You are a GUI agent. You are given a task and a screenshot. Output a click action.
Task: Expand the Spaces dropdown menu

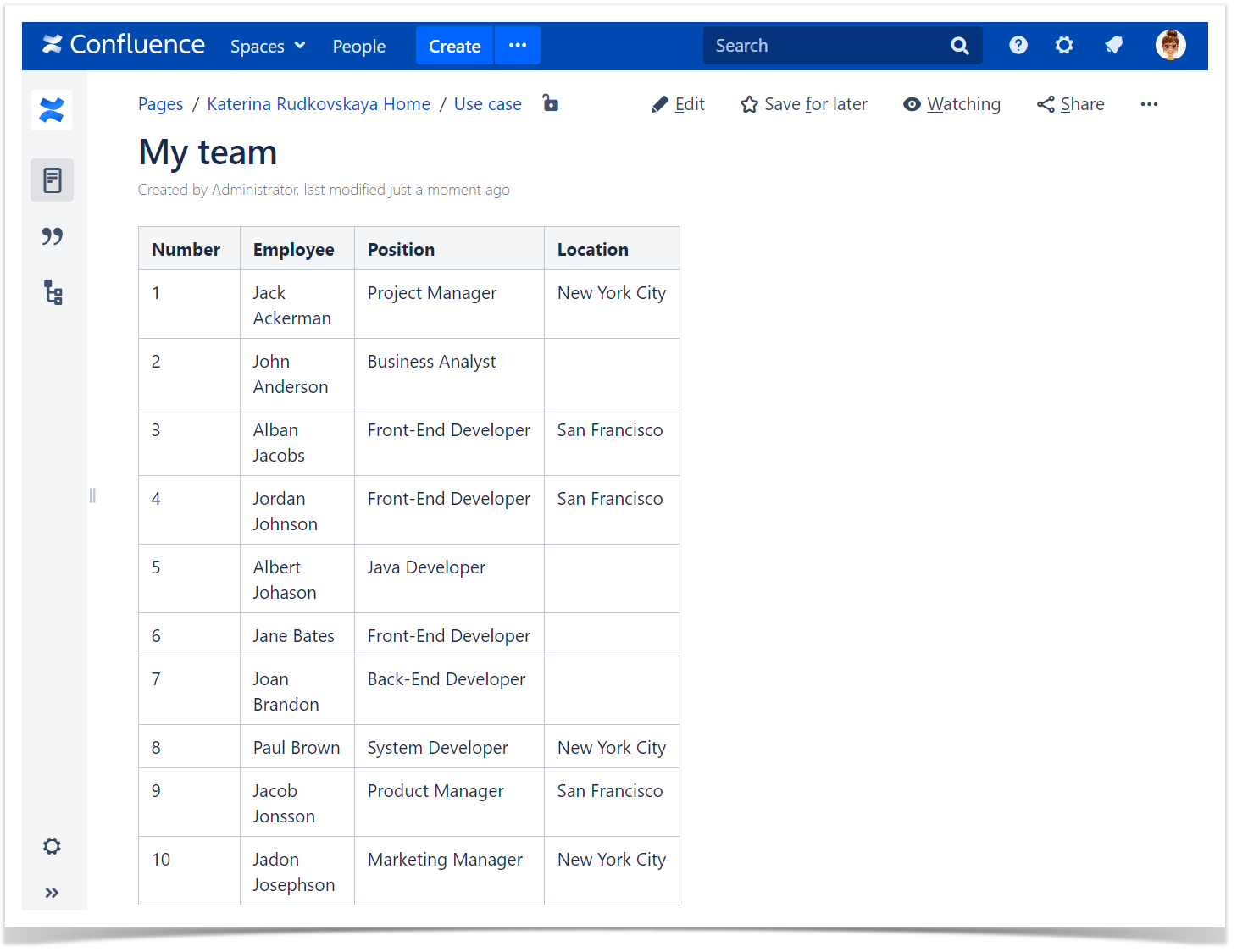pos(267,47)
